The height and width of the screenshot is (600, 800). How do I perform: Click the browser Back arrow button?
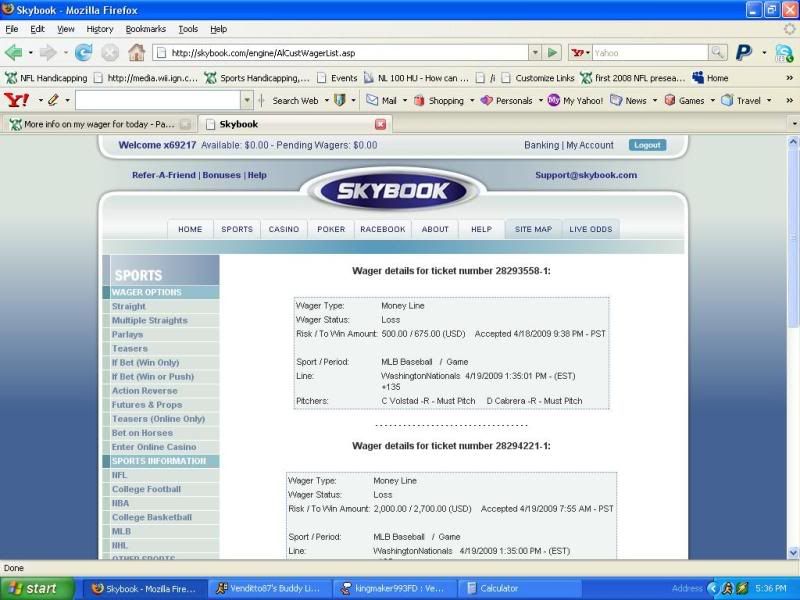pyautogui.click(x=14, y=53)
